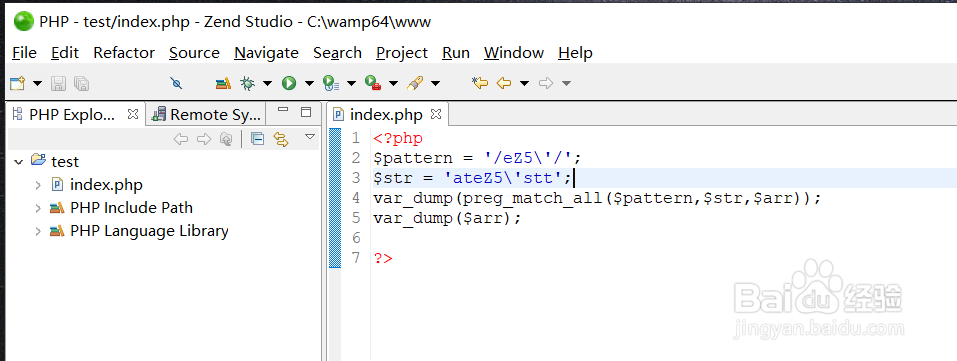Click the $pattern line of code
Screen dimensions: 957x361
tap(477, 159)
